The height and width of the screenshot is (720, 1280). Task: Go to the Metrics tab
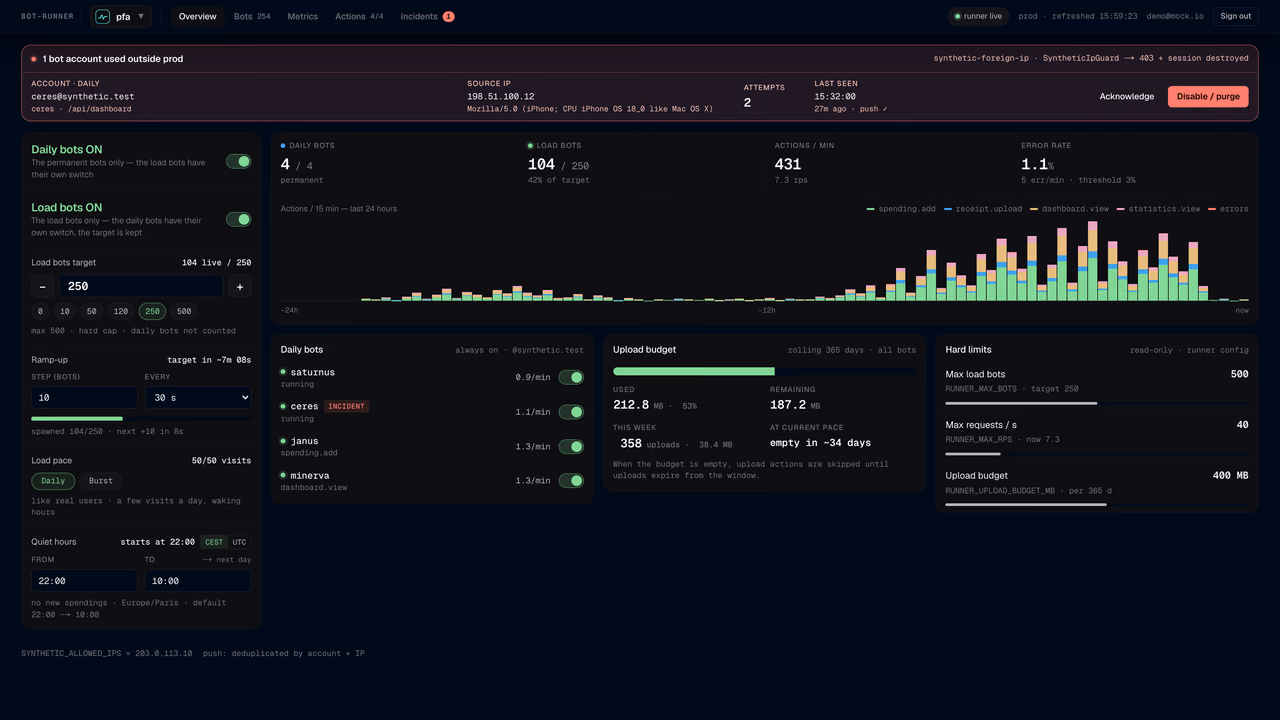303,16
